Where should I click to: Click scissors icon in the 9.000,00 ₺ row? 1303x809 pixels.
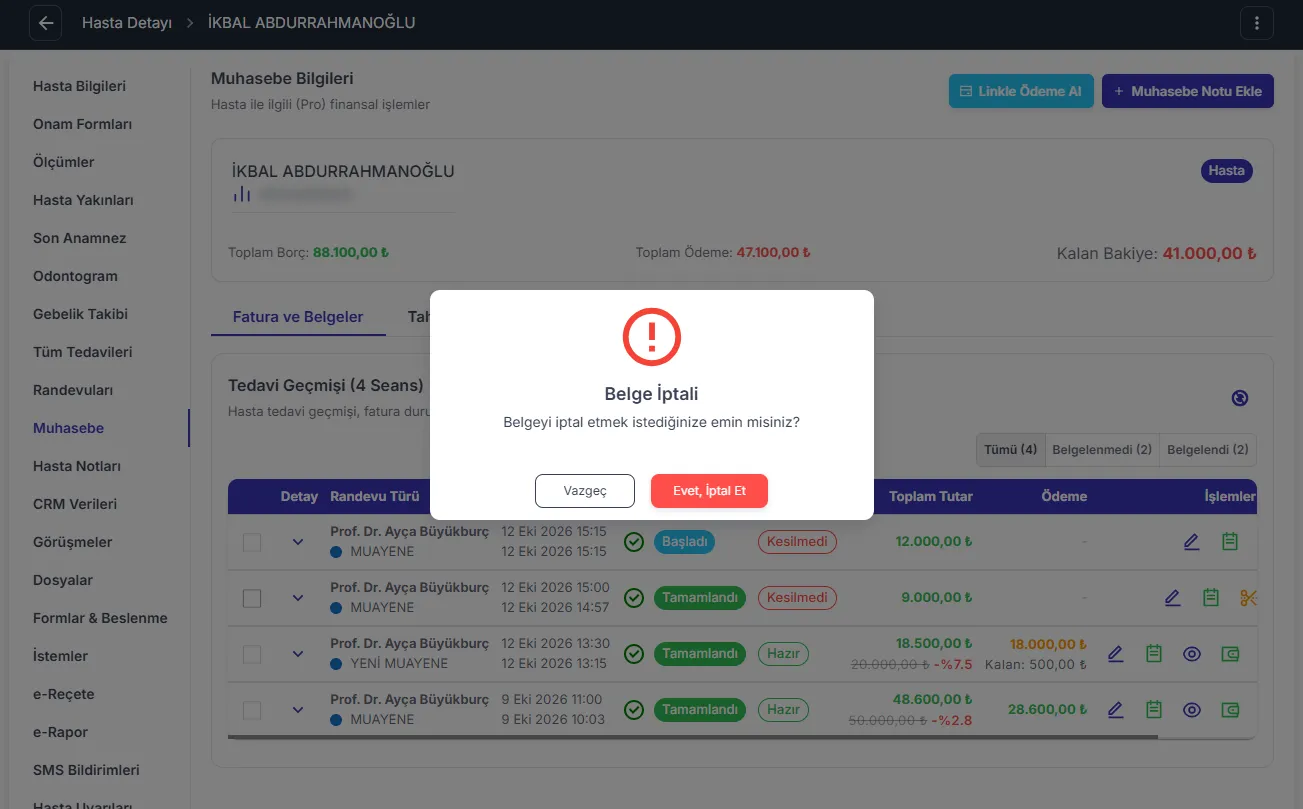(1248, 598)
